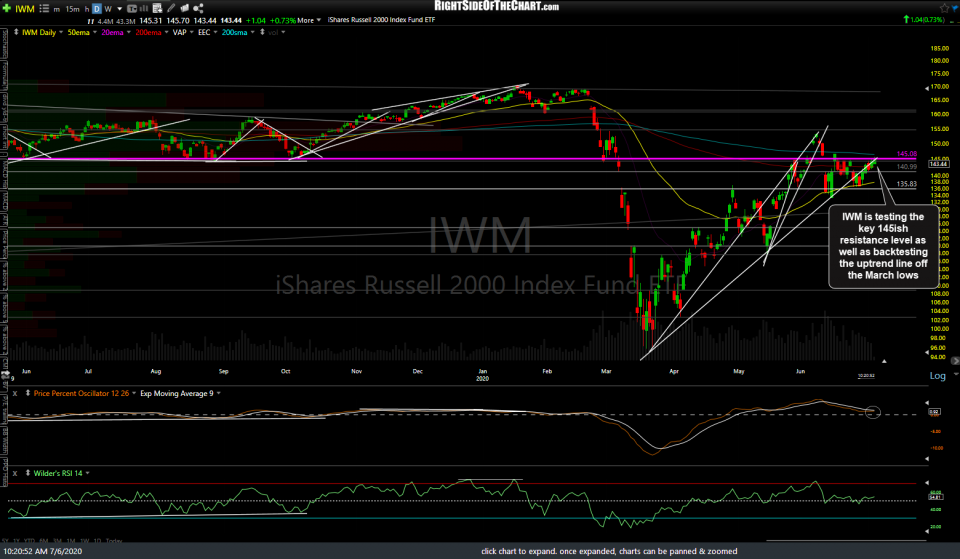Click the 135.83 price level label
Screen dimensions: 960x559
pos(907,184)
